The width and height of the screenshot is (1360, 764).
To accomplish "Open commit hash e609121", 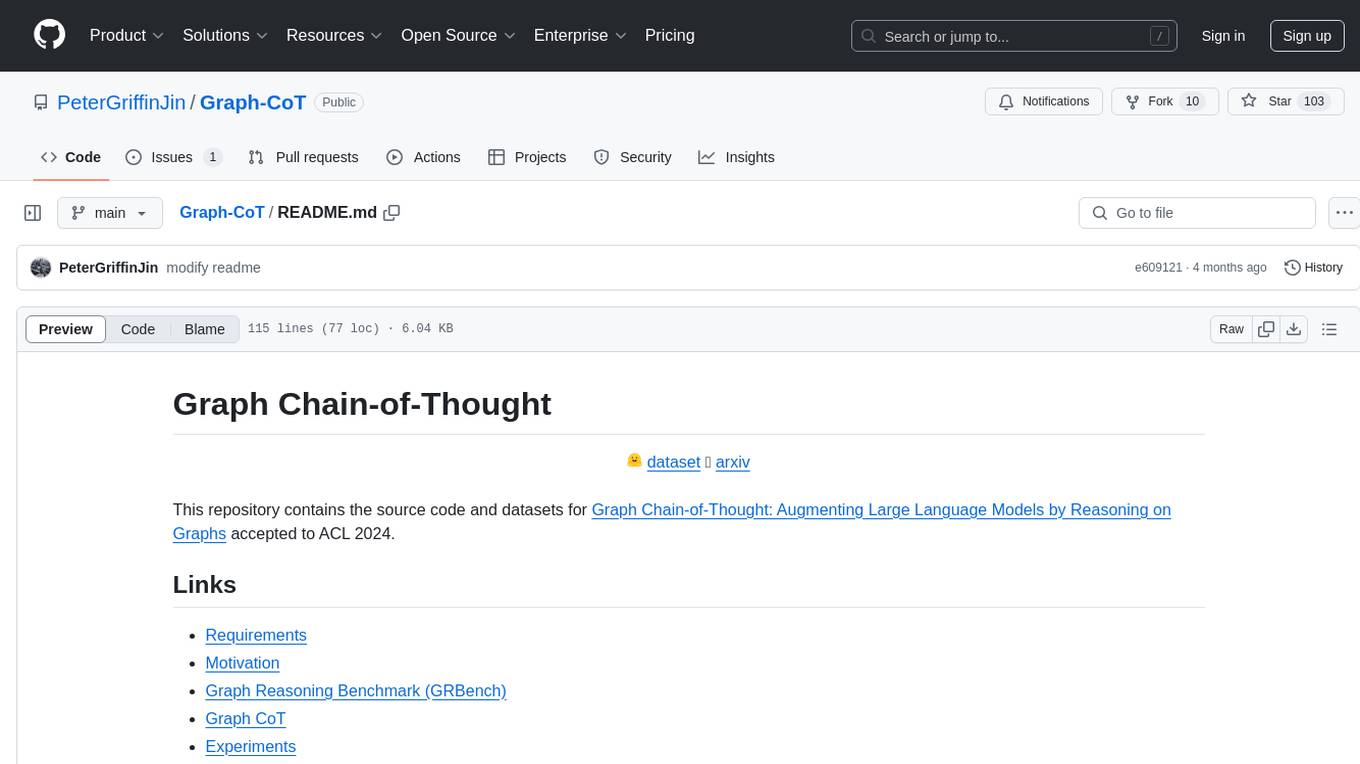I will 1158,268.
